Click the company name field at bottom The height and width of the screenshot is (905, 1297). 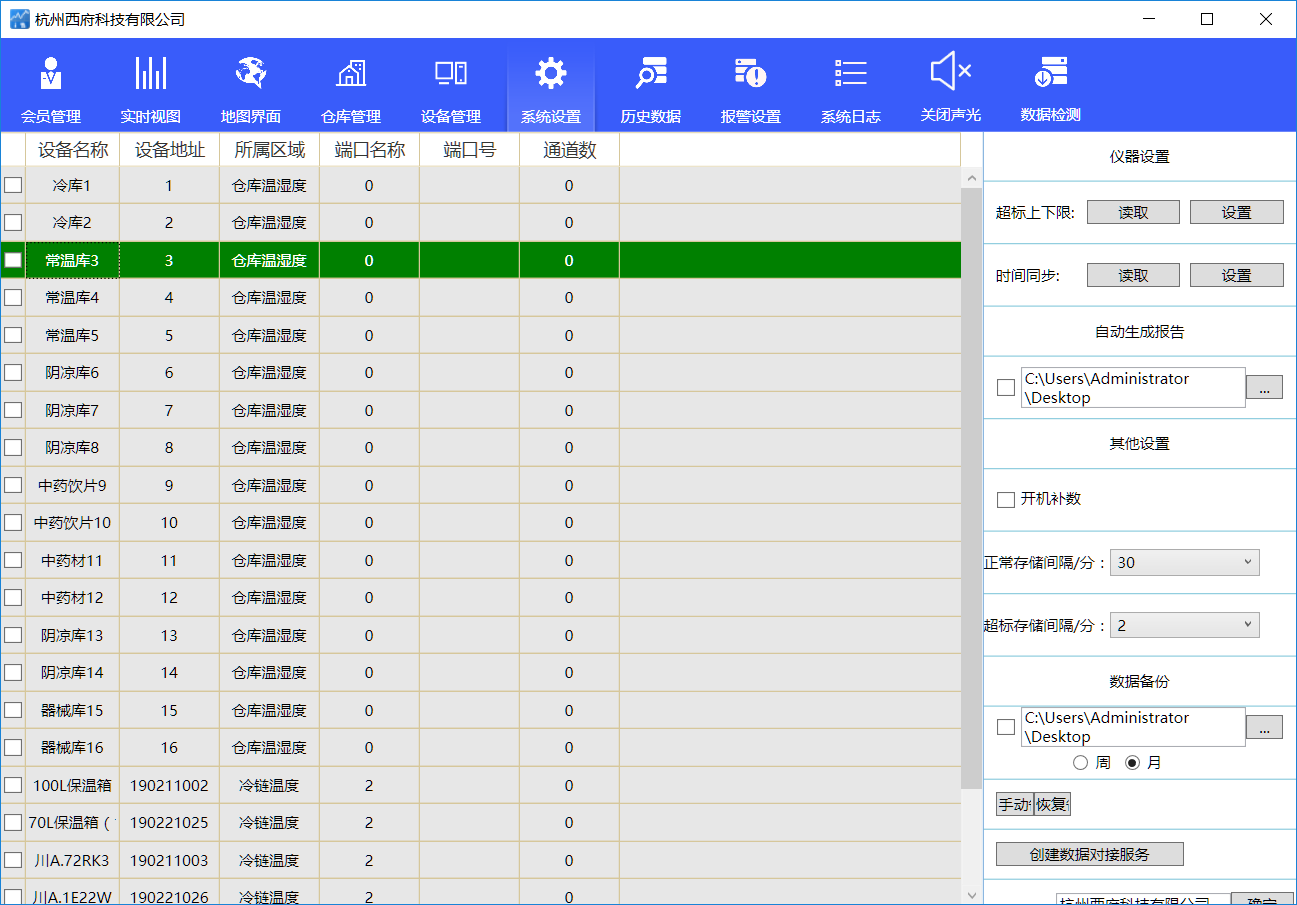pyautogui.click(x=1143, y=900)
